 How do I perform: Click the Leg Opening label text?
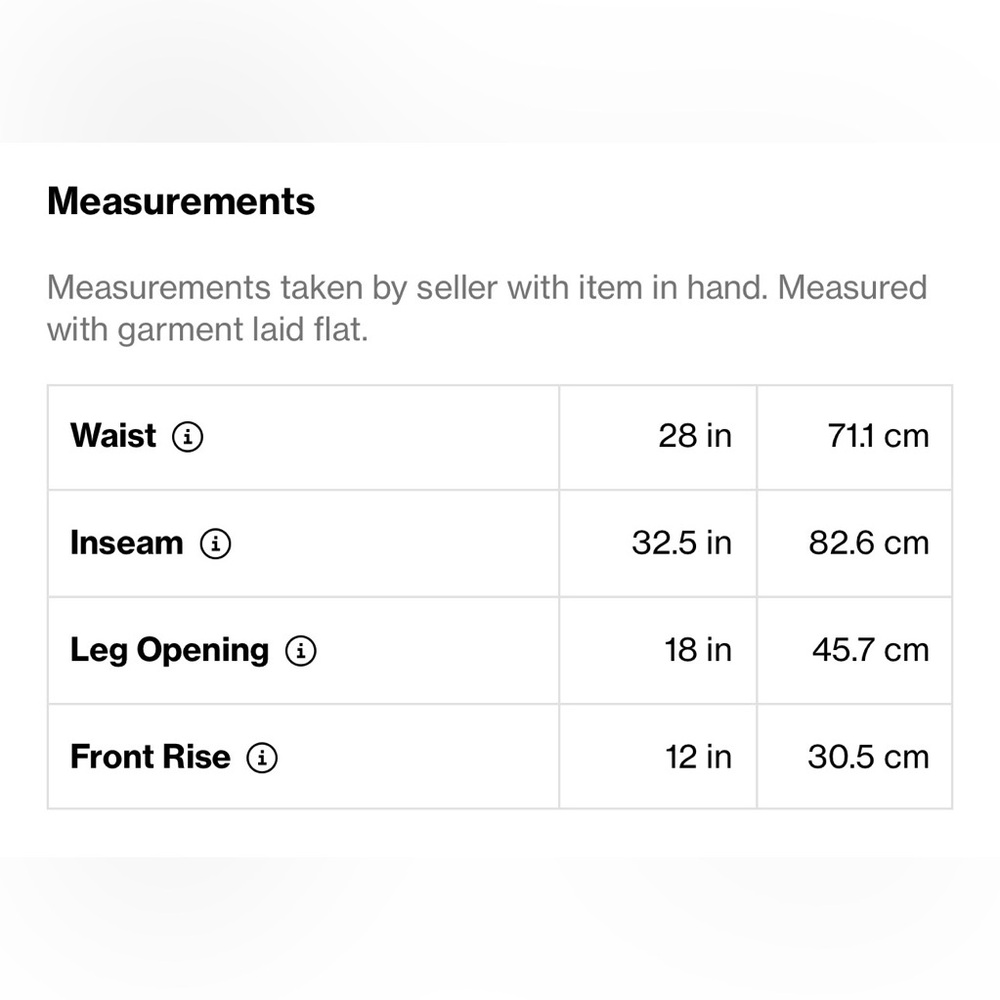[169, 651]
